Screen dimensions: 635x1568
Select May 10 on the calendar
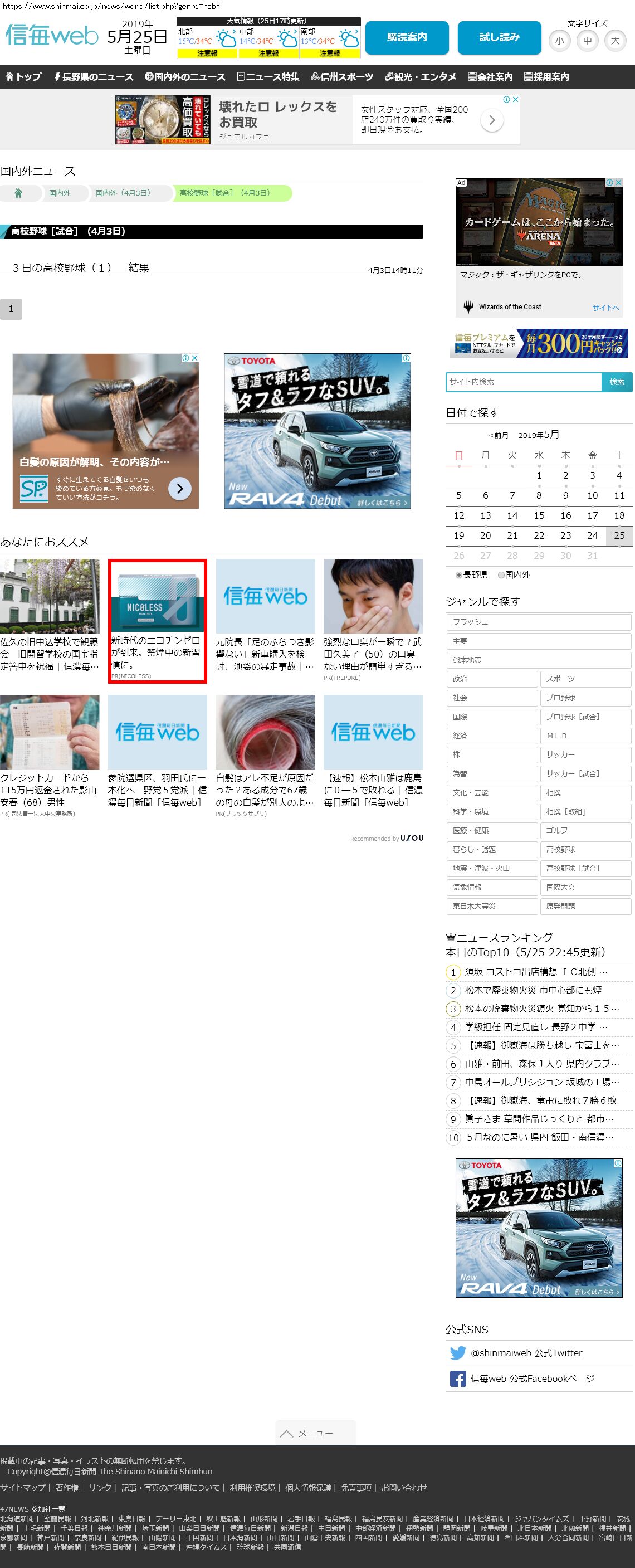[x=593, y=495]
